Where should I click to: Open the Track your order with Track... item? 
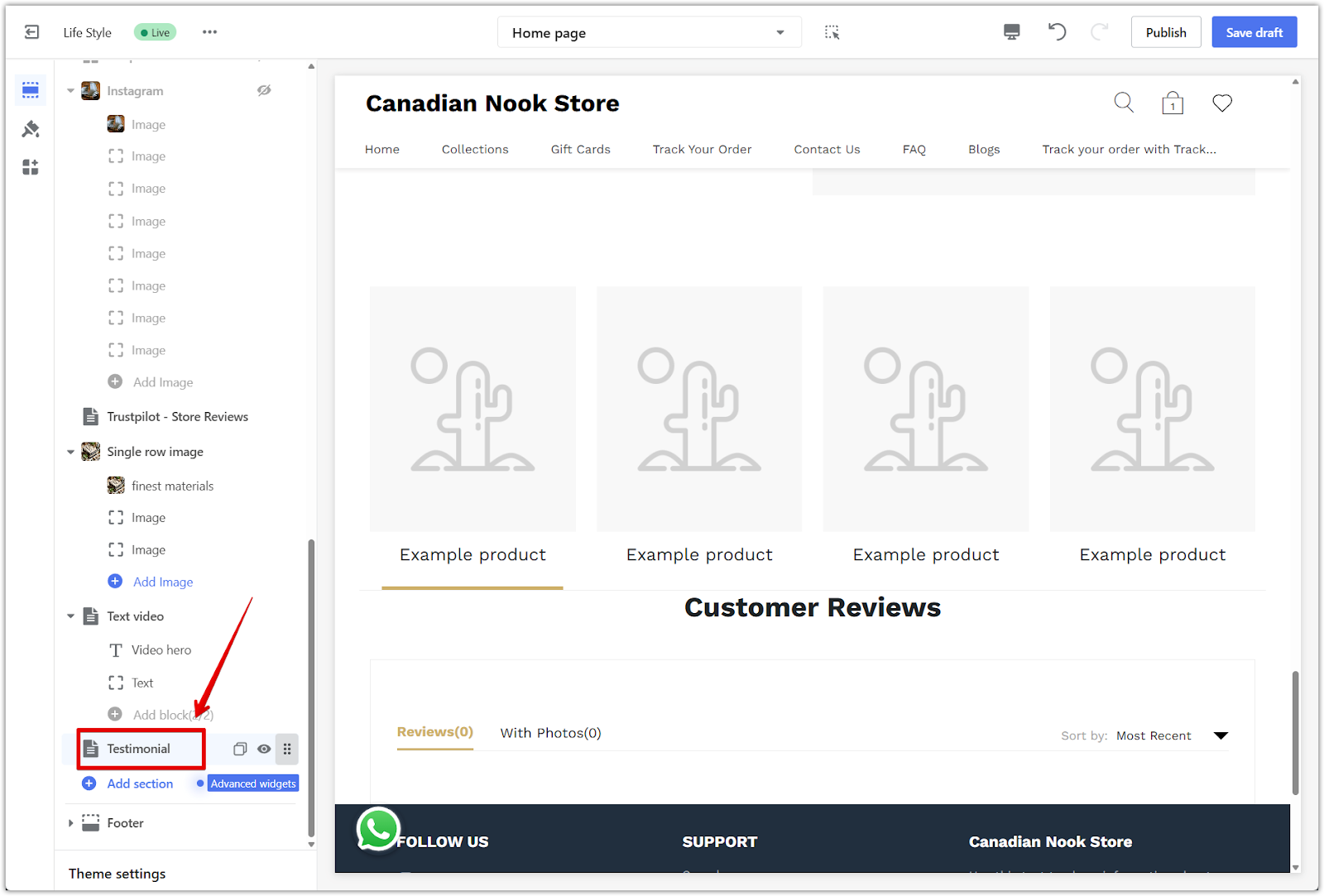coord(1130,150)
